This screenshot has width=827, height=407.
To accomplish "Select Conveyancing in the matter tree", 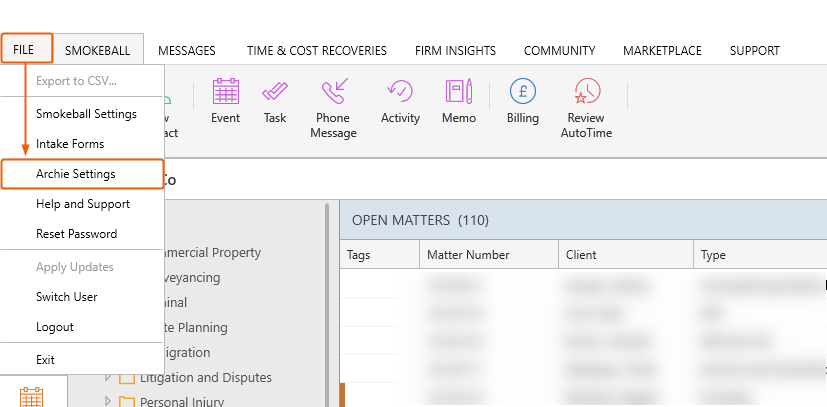I will (193, 277).
